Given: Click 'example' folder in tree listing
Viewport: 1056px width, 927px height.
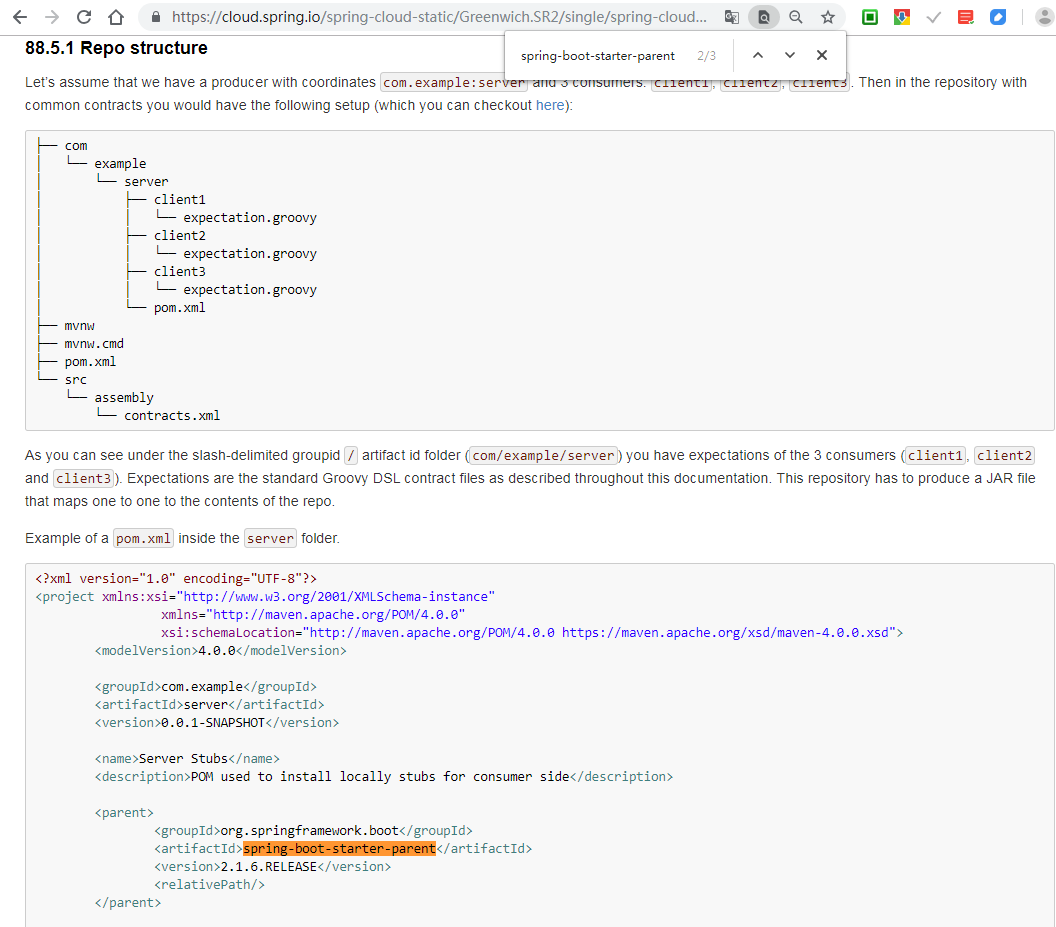Looking at the screenshot, I should coord(120,164).
